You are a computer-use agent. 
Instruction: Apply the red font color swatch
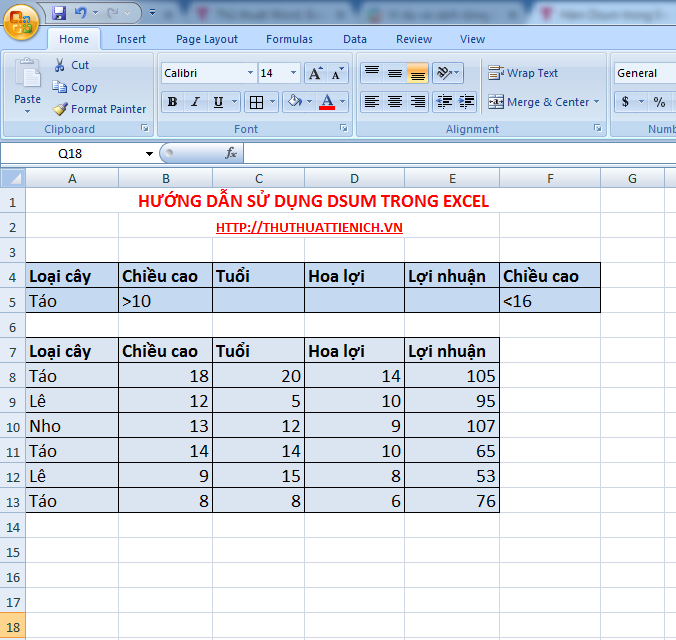327,102
